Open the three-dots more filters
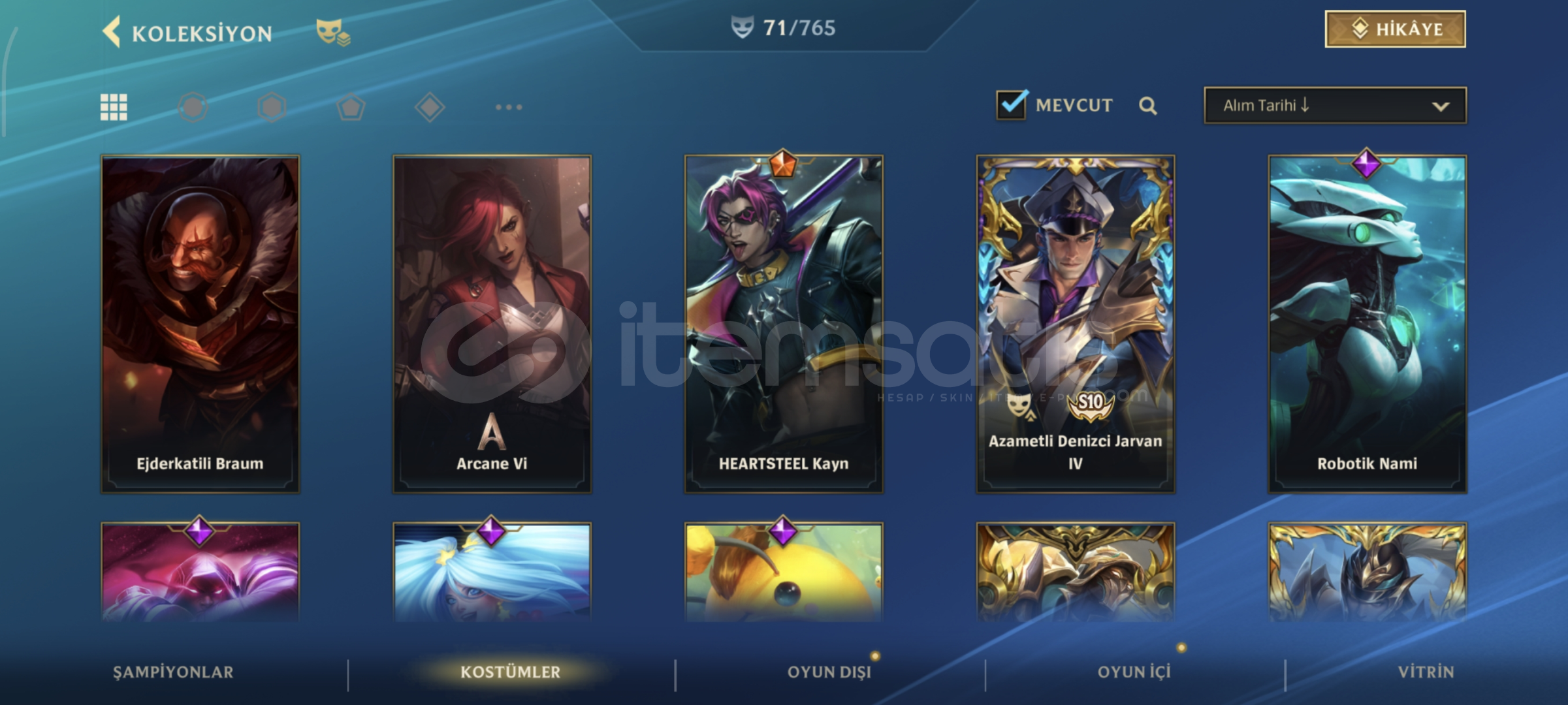Screen dimensions: 1568x705 (509, 107)
